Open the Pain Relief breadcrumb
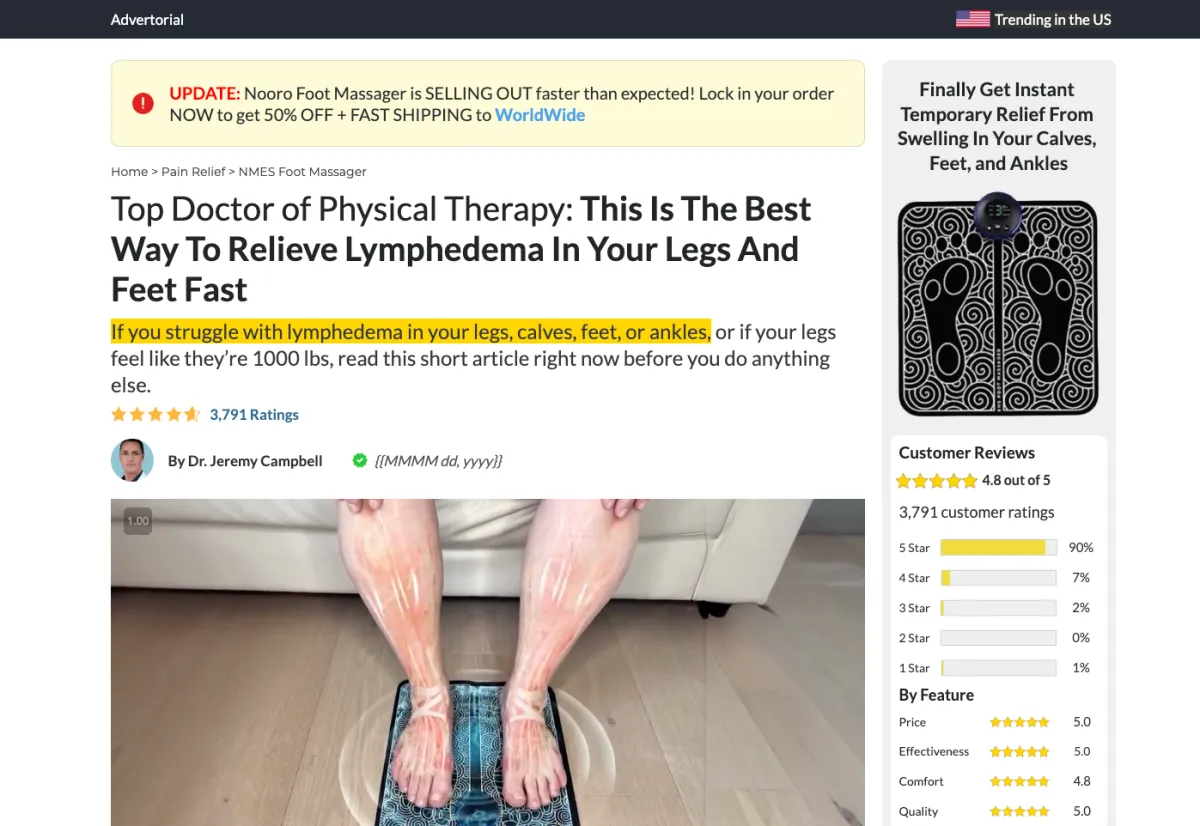Viewport: 1200px width, 826px height. (x=193, y=172)
